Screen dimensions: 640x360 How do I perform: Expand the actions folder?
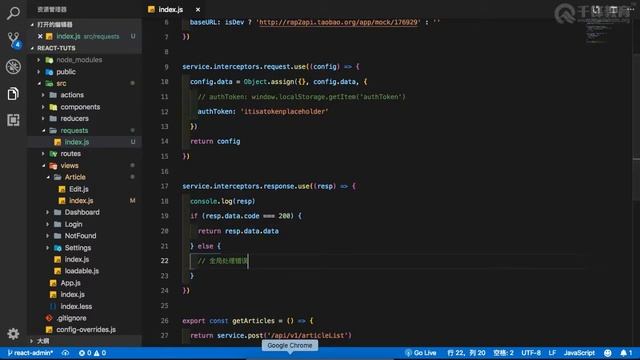click(x=43, y=95)
